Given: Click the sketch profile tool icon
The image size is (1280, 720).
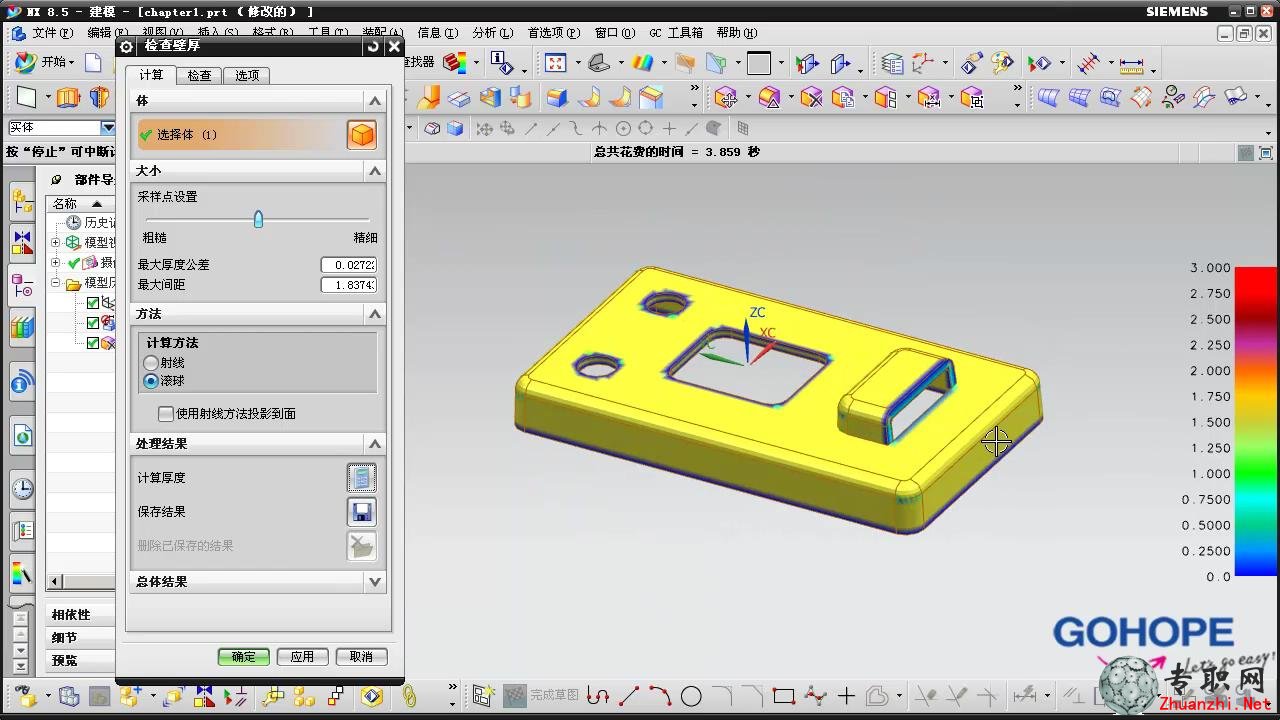Looking at the screenshot, I should [x=598, y=696].
